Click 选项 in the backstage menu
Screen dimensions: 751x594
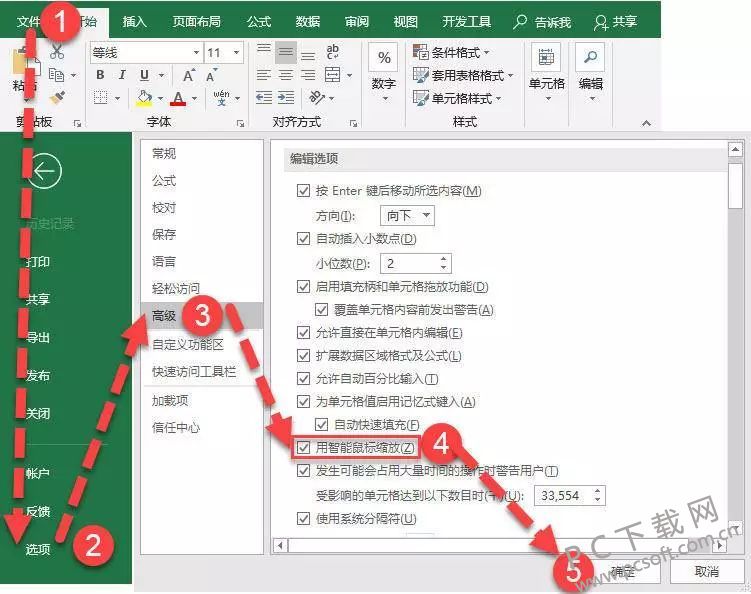(x=38, y=549)
